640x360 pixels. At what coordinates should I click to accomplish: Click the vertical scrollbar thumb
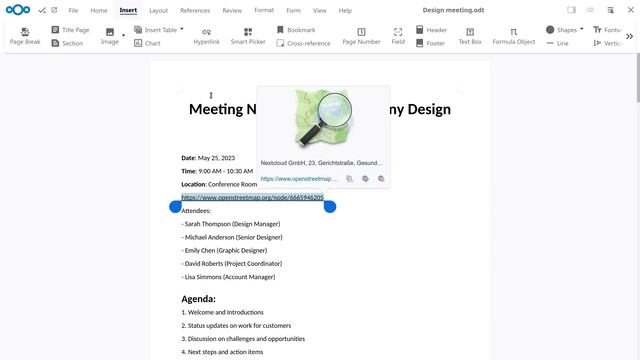[638, 78]
